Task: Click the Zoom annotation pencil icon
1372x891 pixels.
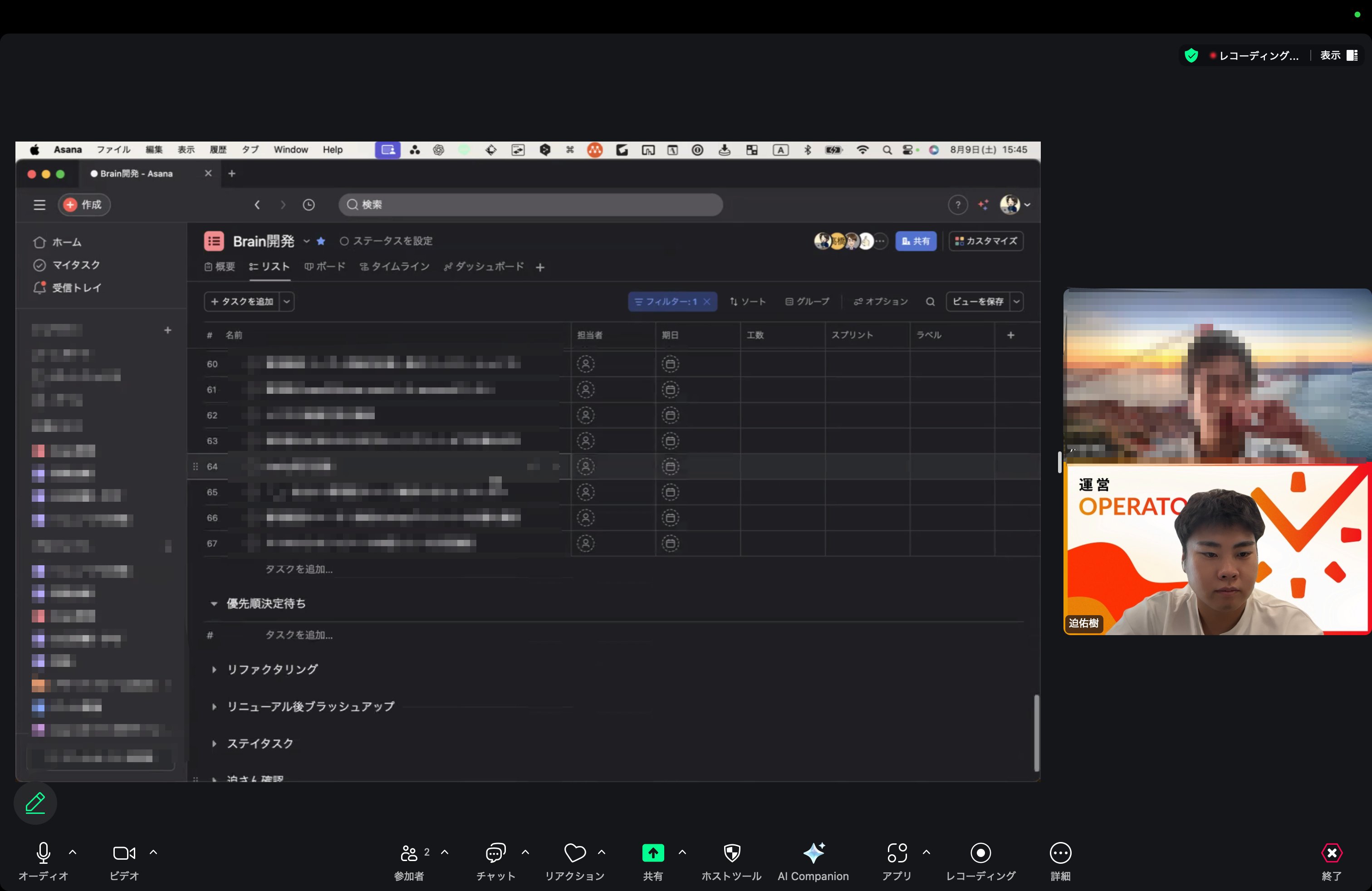Action: 35,803
